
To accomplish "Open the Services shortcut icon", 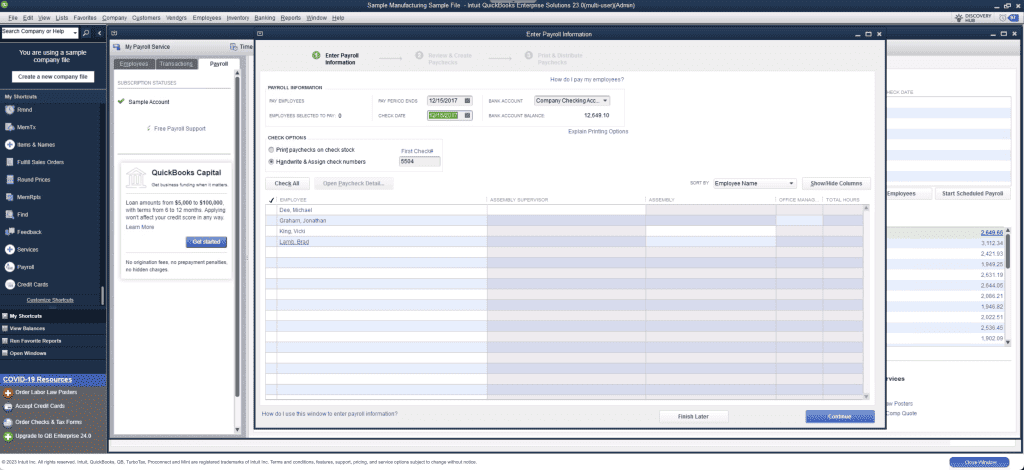I will (x=10, y=249).
